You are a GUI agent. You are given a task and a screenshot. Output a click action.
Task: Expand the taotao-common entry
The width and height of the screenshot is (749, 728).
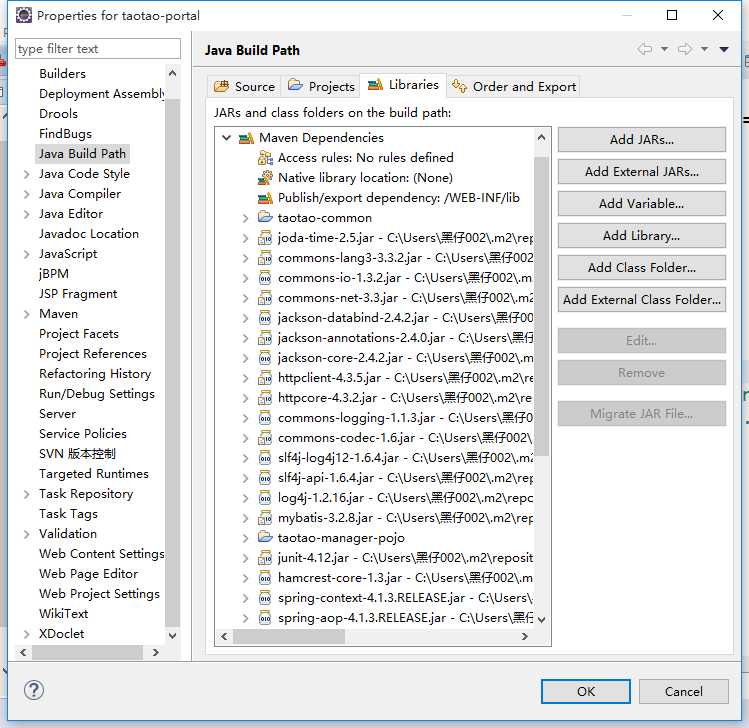click(246, 218)
